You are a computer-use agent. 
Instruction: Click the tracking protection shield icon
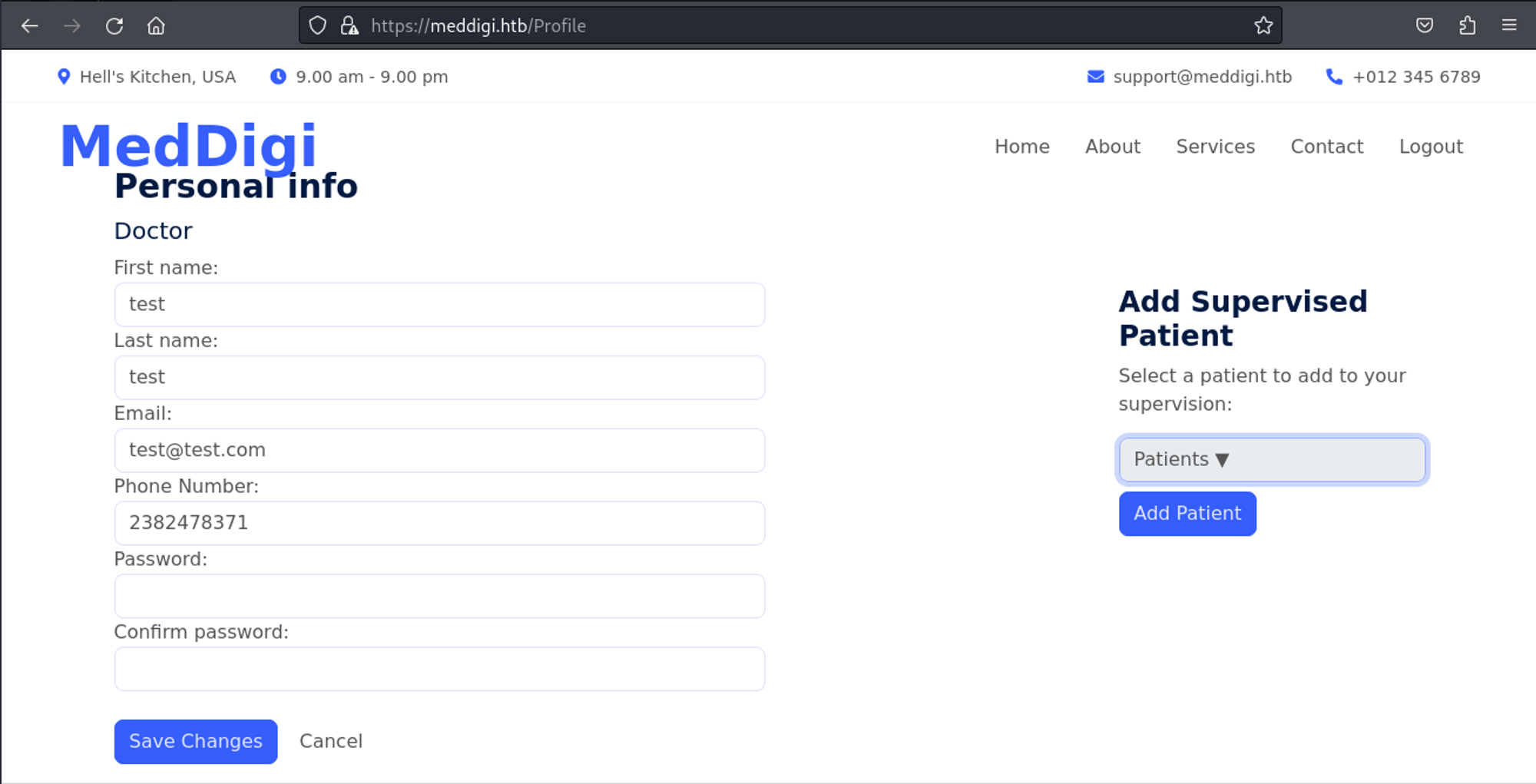point(317,26)
